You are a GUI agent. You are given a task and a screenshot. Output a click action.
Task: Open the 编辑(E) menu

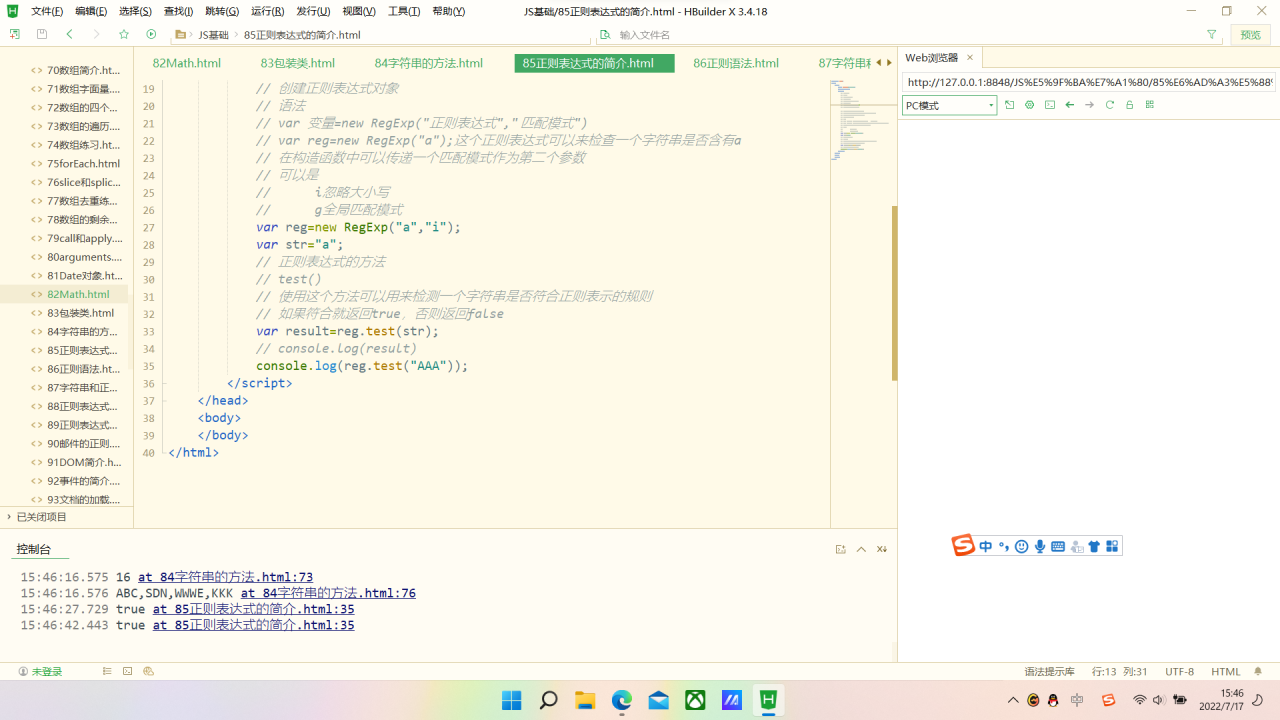click(91, 11)
